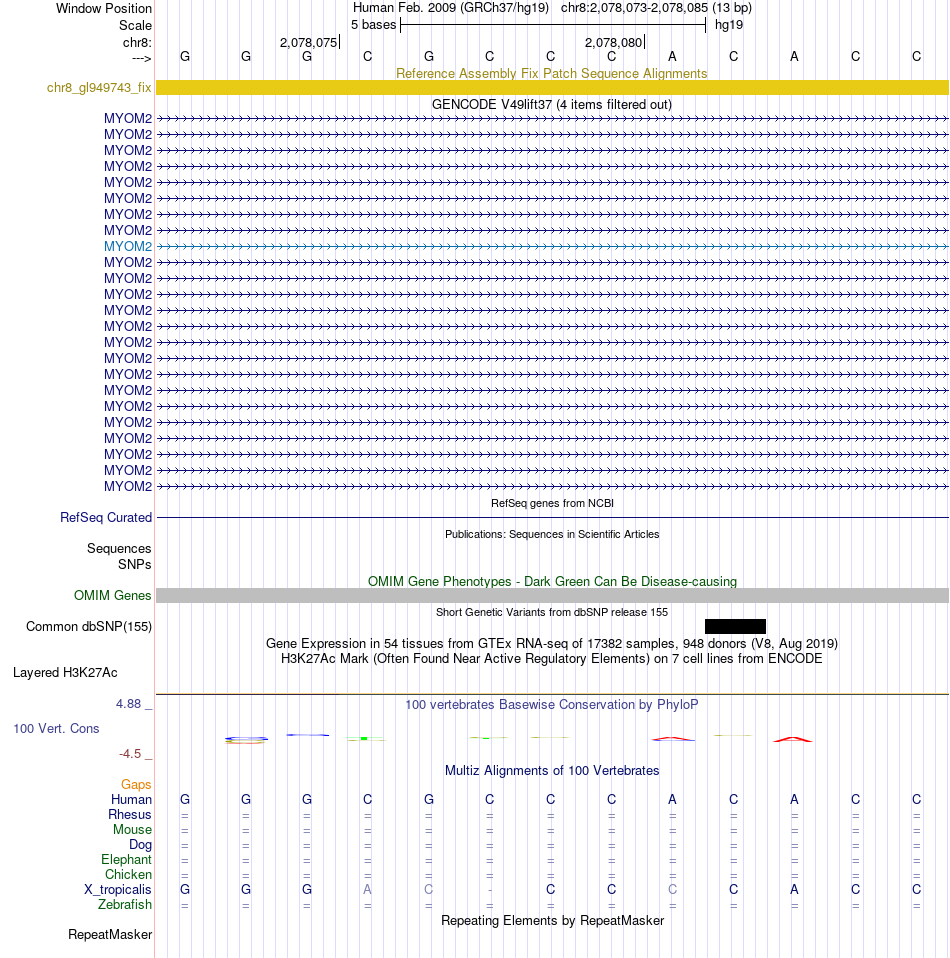This screenshot has height=958, width=950.
Task: Click the SNPs track label
Action: 134,565
